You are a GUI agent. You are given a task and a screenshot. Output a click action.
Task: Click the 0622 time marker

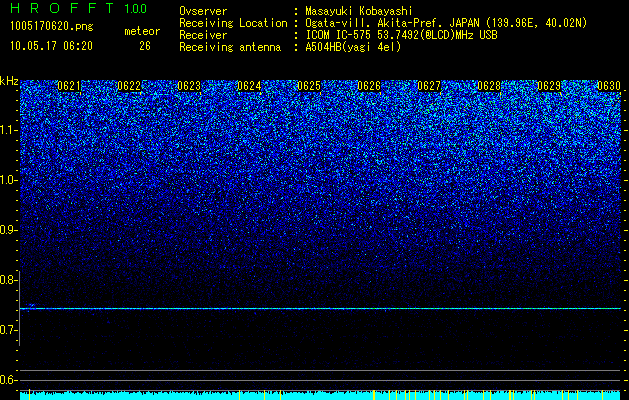pos(129,86)
